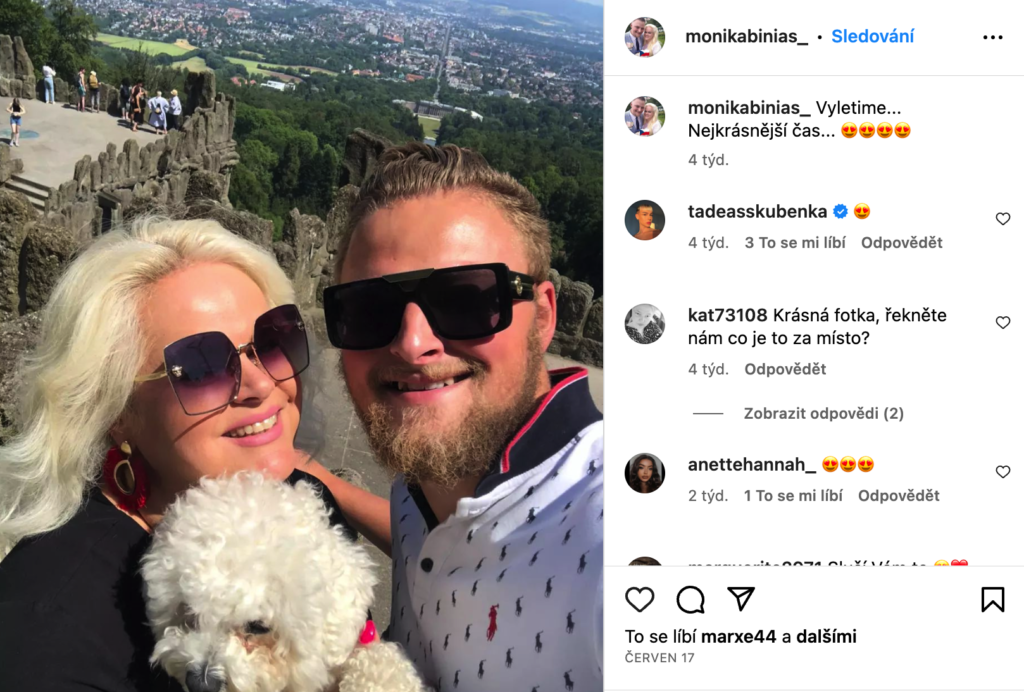Click the Sledování following button
This screenshot has width=1024, height=692.
(x=872, y=37)
